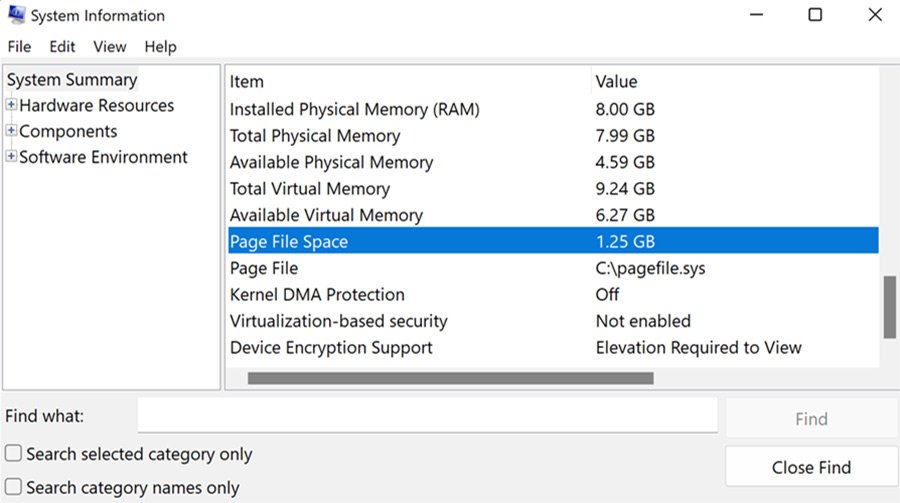This screenshot has width=900, height=503.
Task: Click the vertical scrollbar thumb on the right
Action: (x=889, y=308)
